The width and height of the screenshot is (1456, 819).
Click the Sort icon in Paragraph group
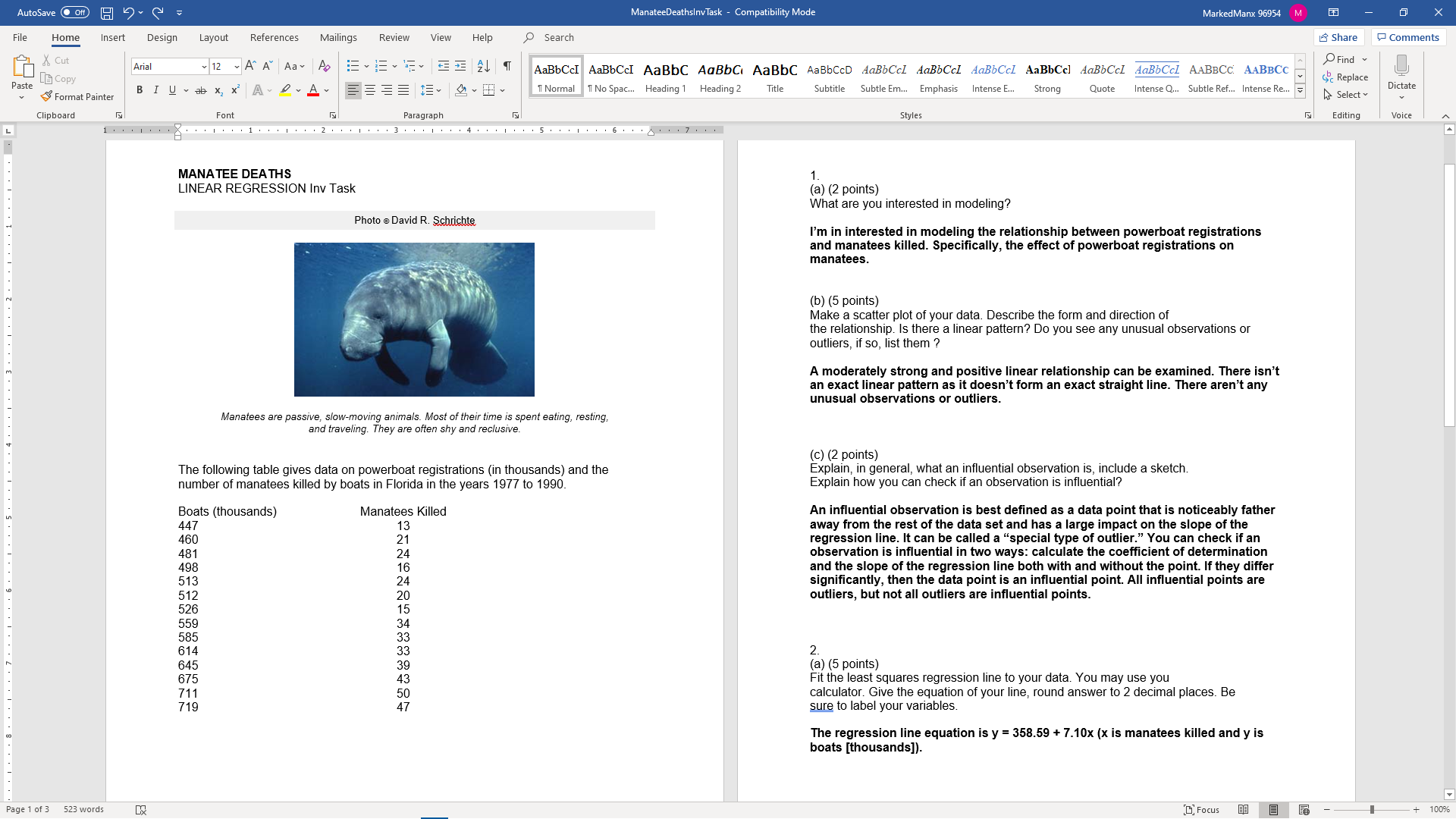click(484, 66)
